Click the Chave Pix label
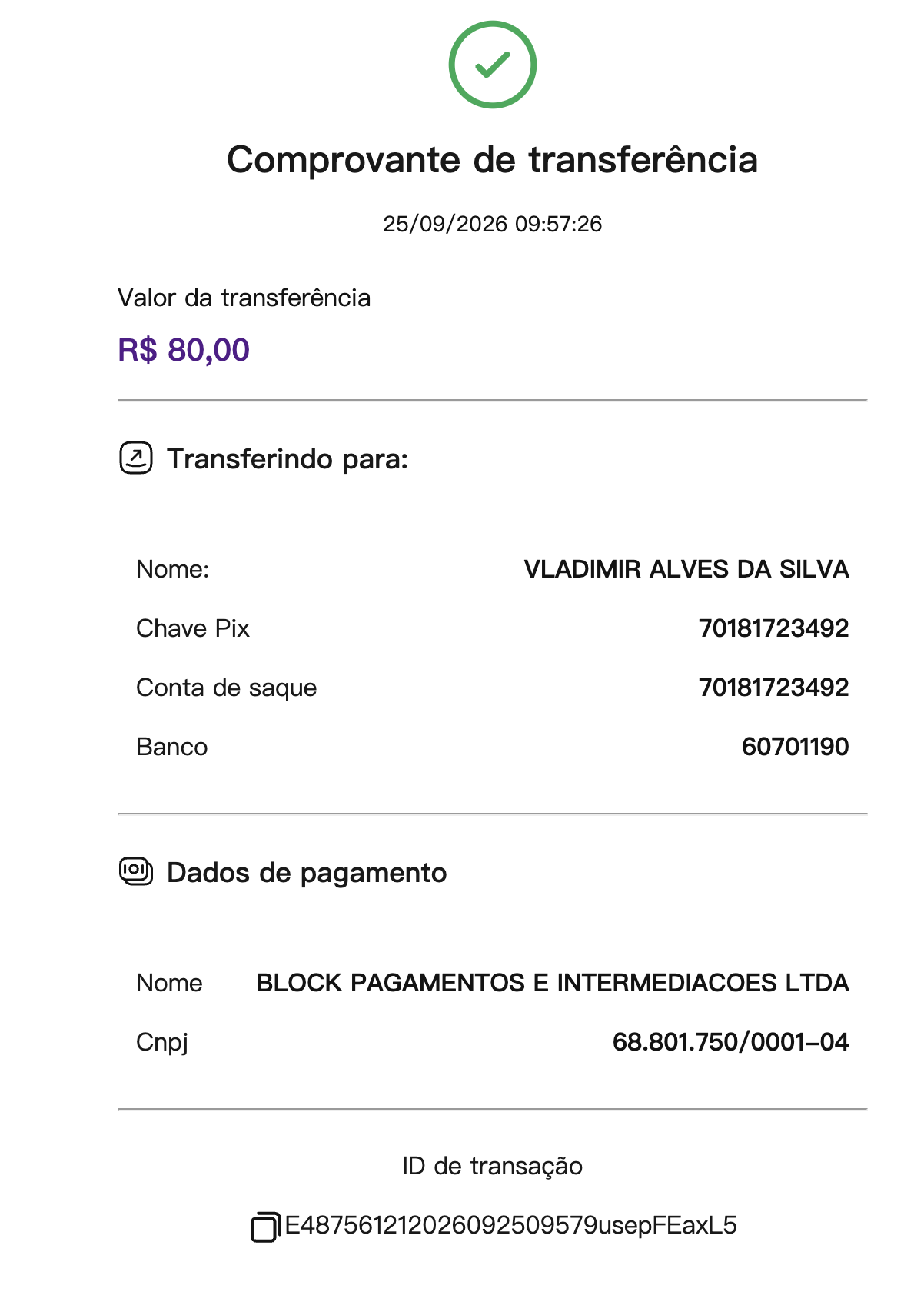 pos(193,628)
